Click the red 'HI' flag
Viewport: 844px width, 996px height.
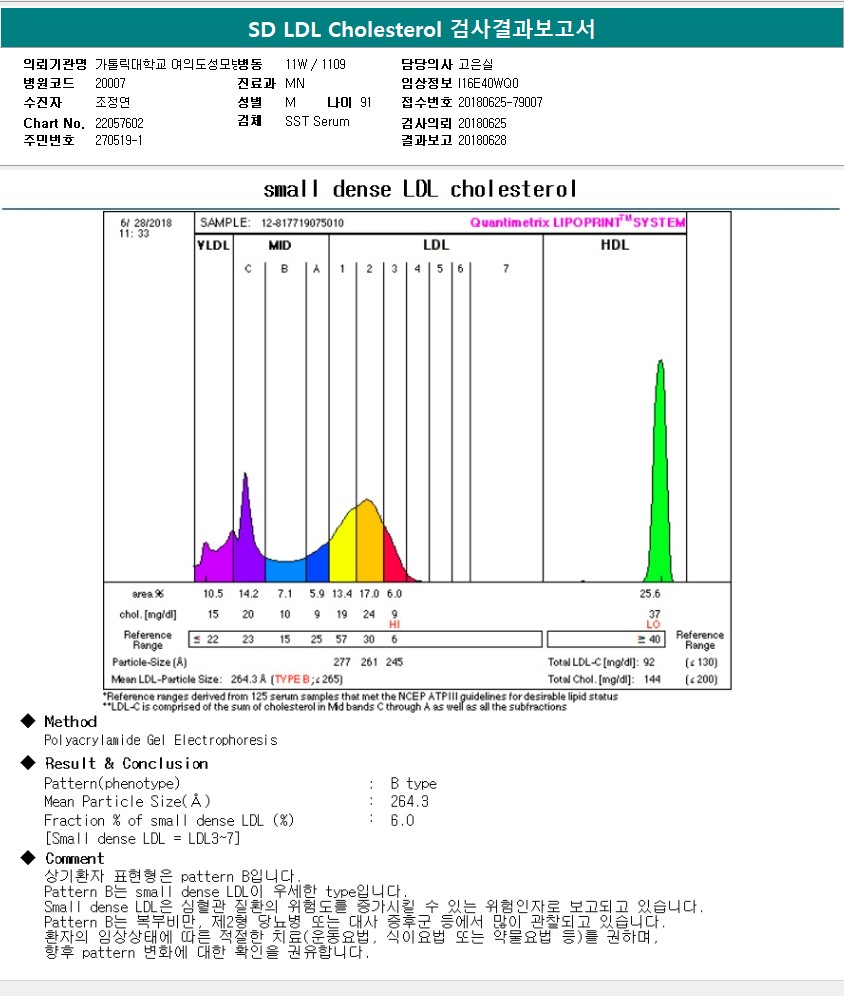point(394,624)
